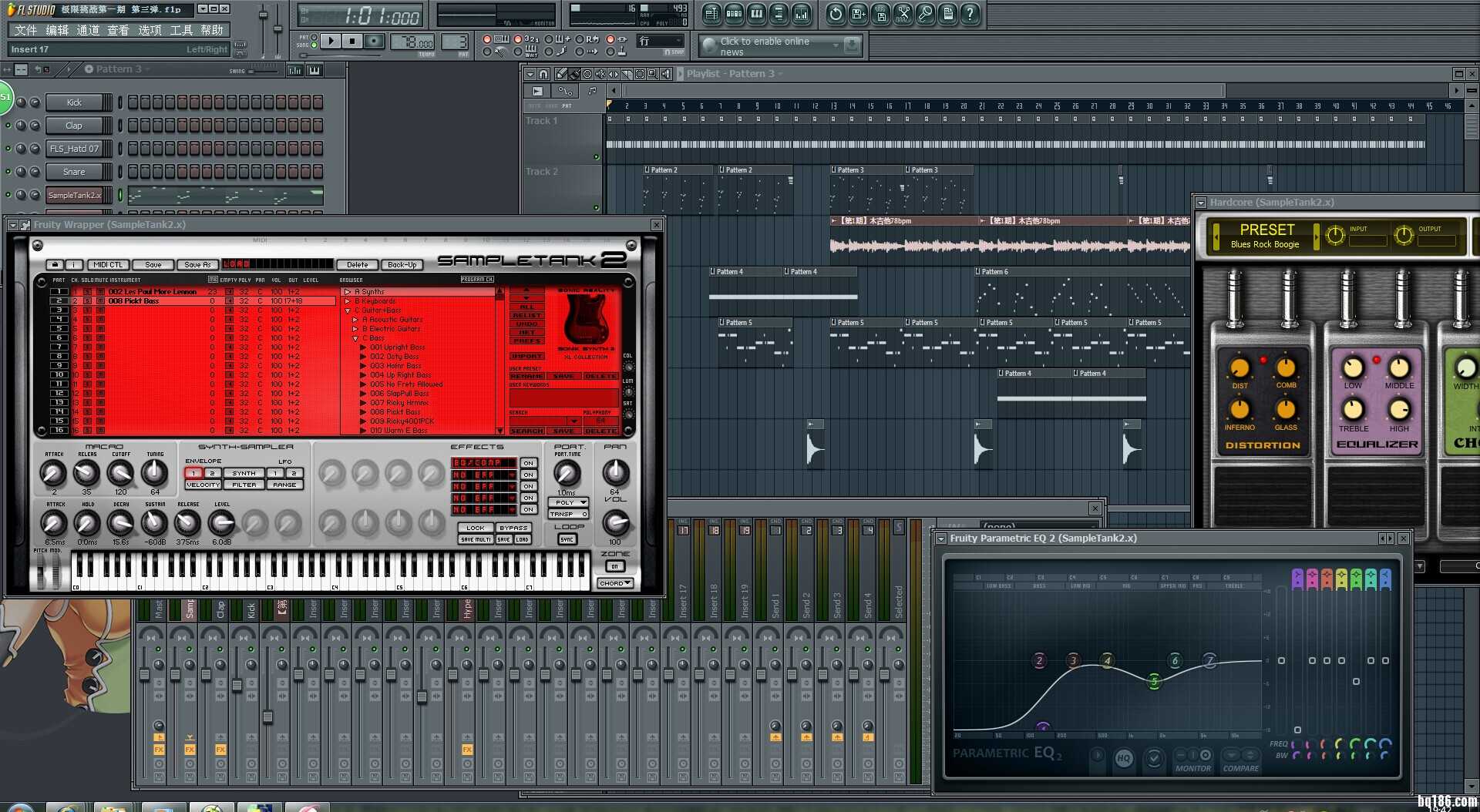Screen dimensions: 1480x812
Task: Click the Save new version icon
Action: (x=858, y=14)
